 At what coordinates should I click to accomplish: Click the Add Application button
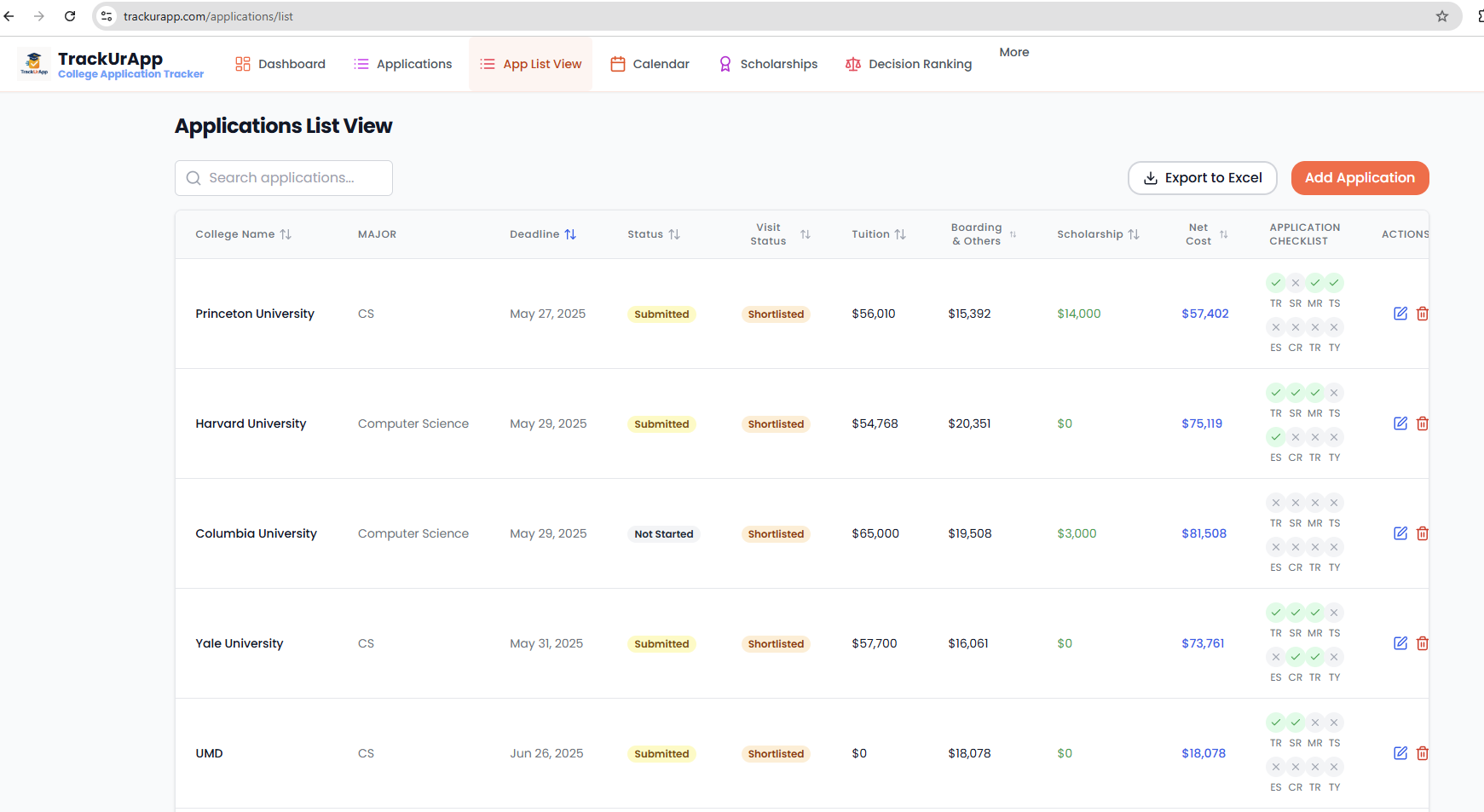click(x=1360, y=178)
